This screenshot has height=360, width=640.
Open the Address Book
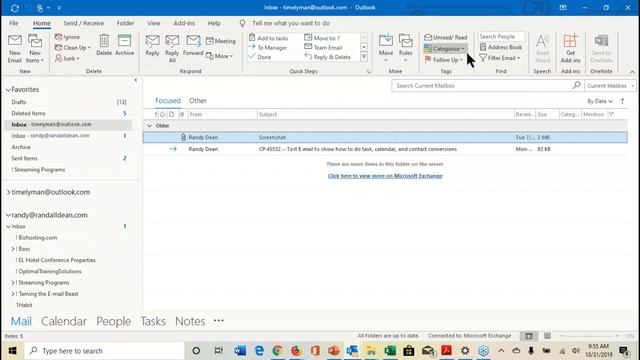pyautogui.click(x=501, y=47)
